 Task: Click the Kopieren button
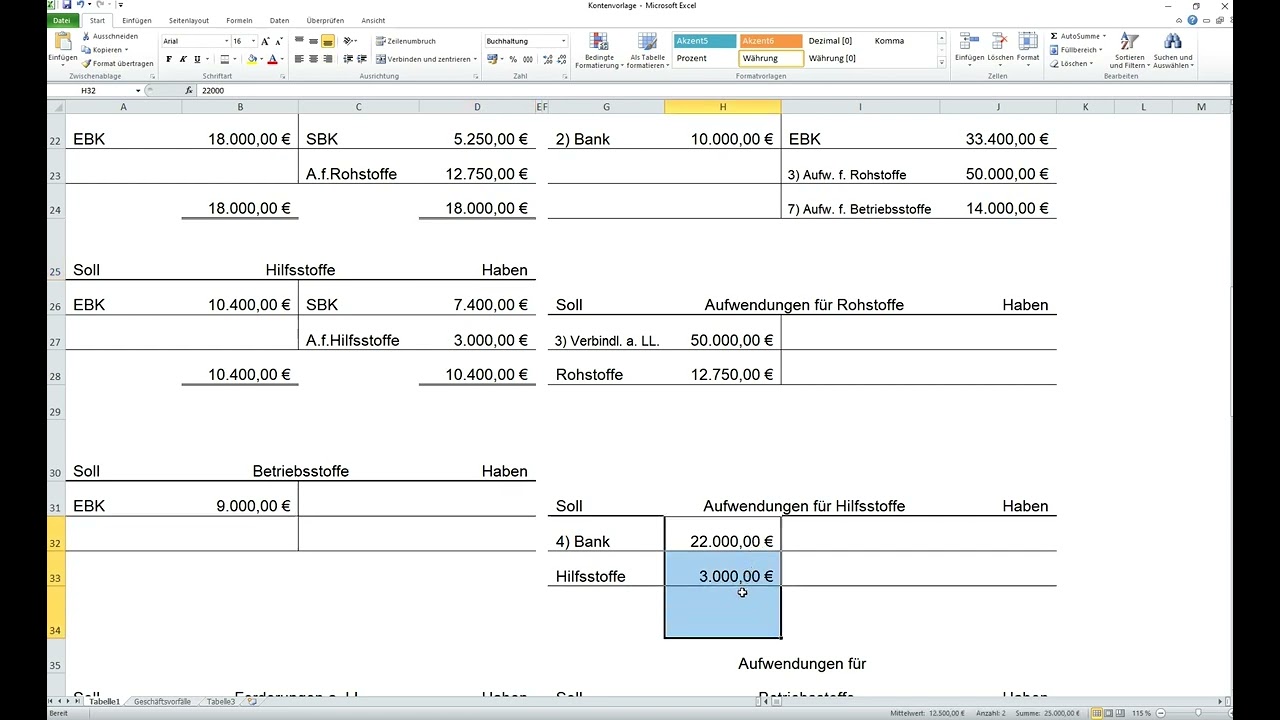(106, 49)
